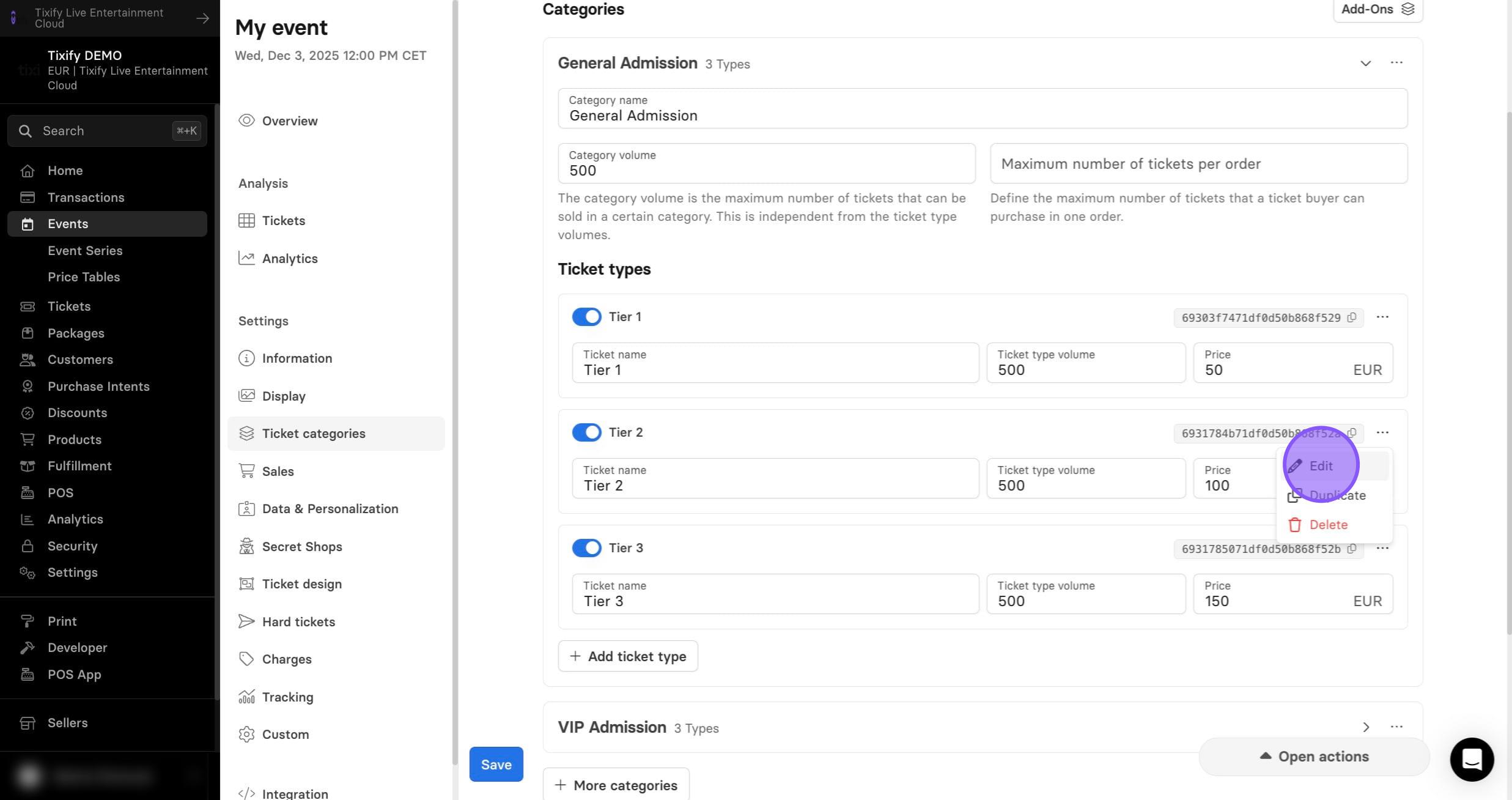Open the Add-Ons button
This screenshot has width=1512, height=800.
pos(1377,9)
